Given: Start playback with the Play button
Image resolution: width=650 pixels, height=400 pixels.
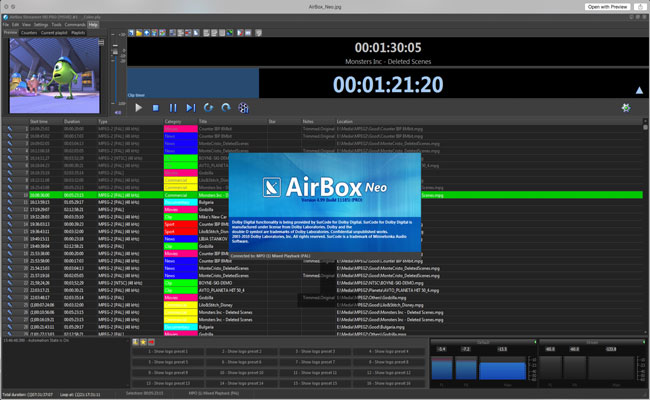Looking at the screenshot, I should click(x=138, y=108).
